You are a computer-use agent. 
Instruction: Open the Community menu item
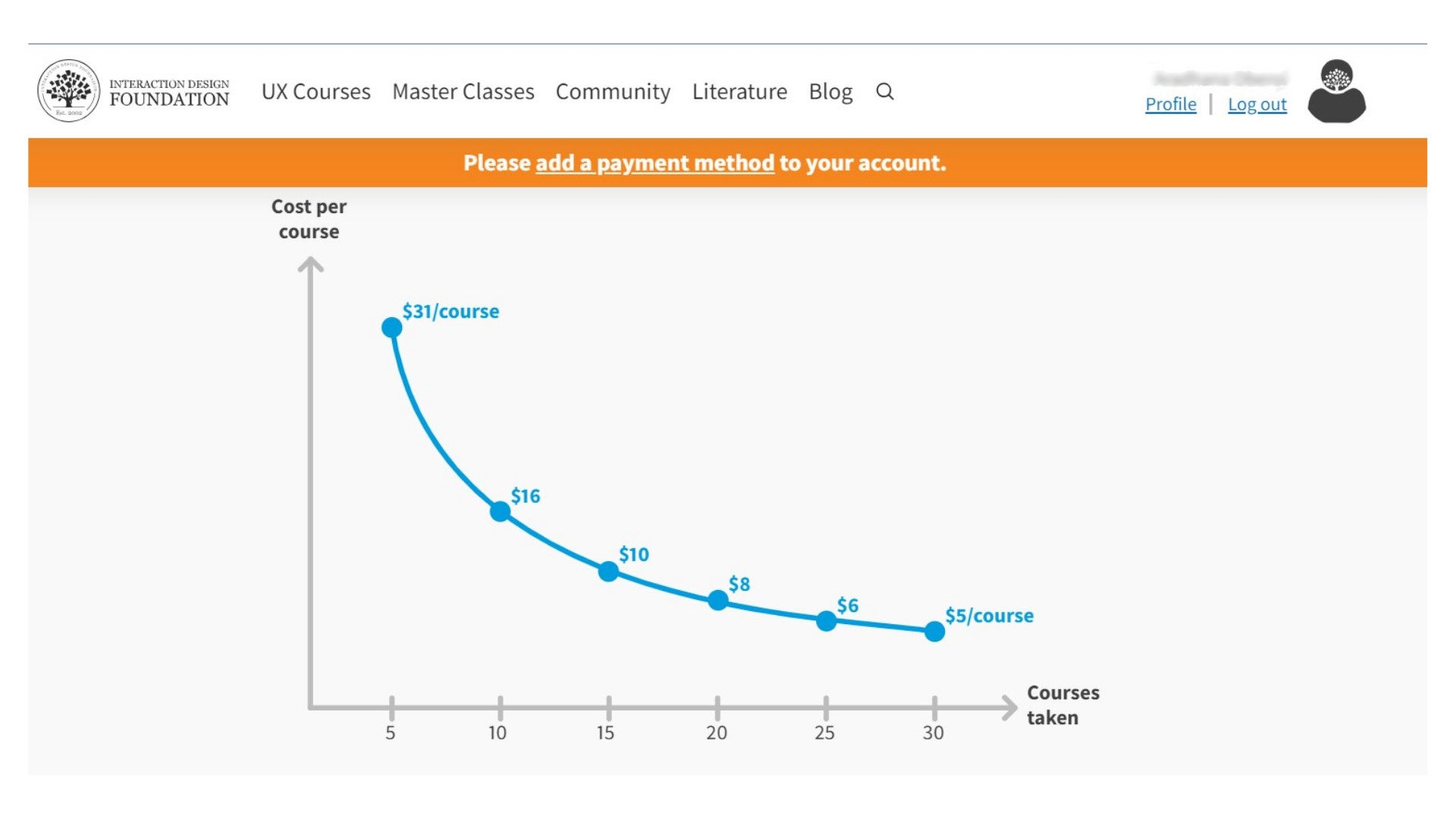[x=613, y=92]
